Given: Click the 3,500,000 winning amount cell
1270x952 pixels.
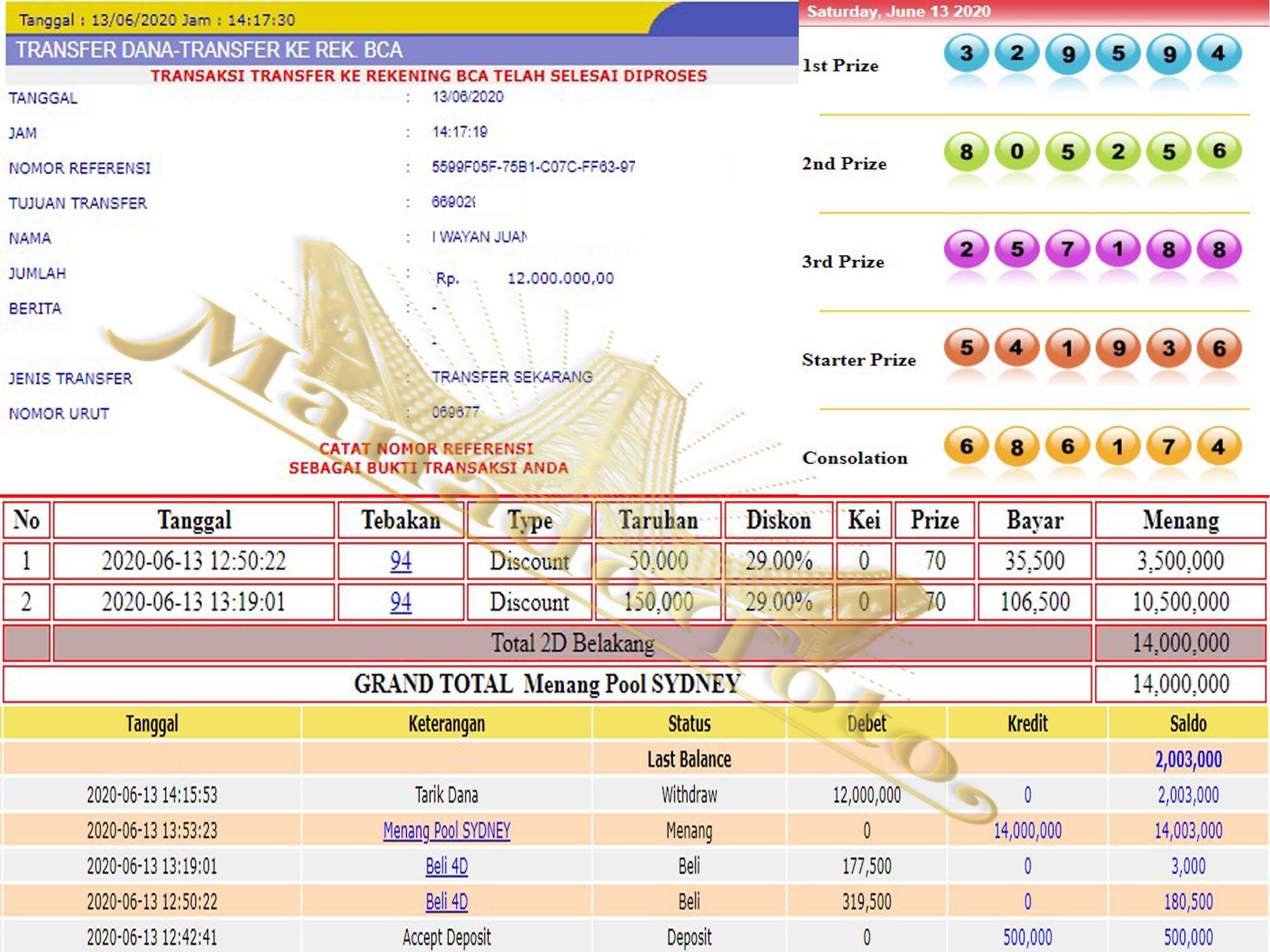Looking at the screenshot, I should [x=1180, y=560].
